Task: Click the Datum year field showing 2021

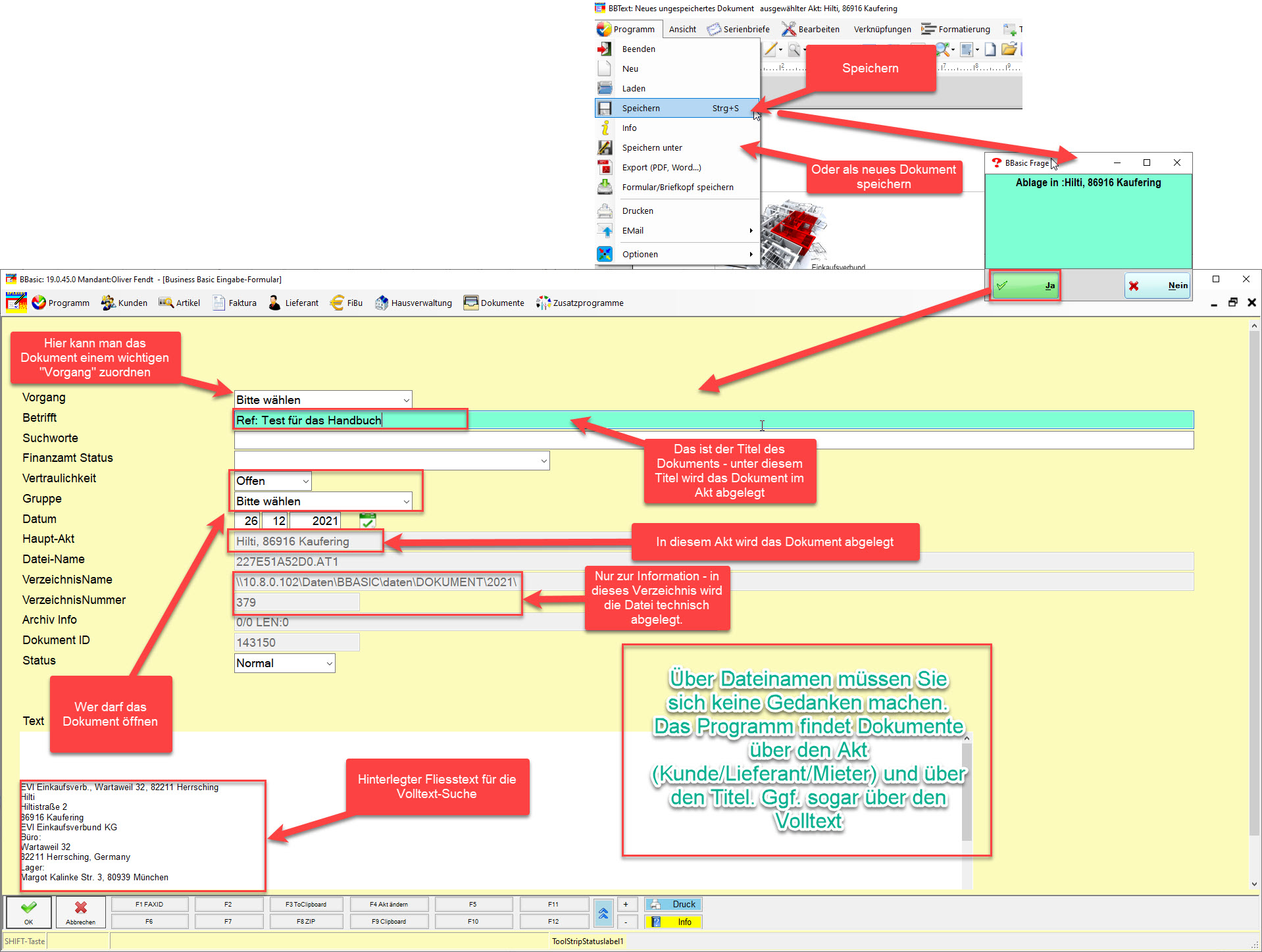Action: (315, 521)
